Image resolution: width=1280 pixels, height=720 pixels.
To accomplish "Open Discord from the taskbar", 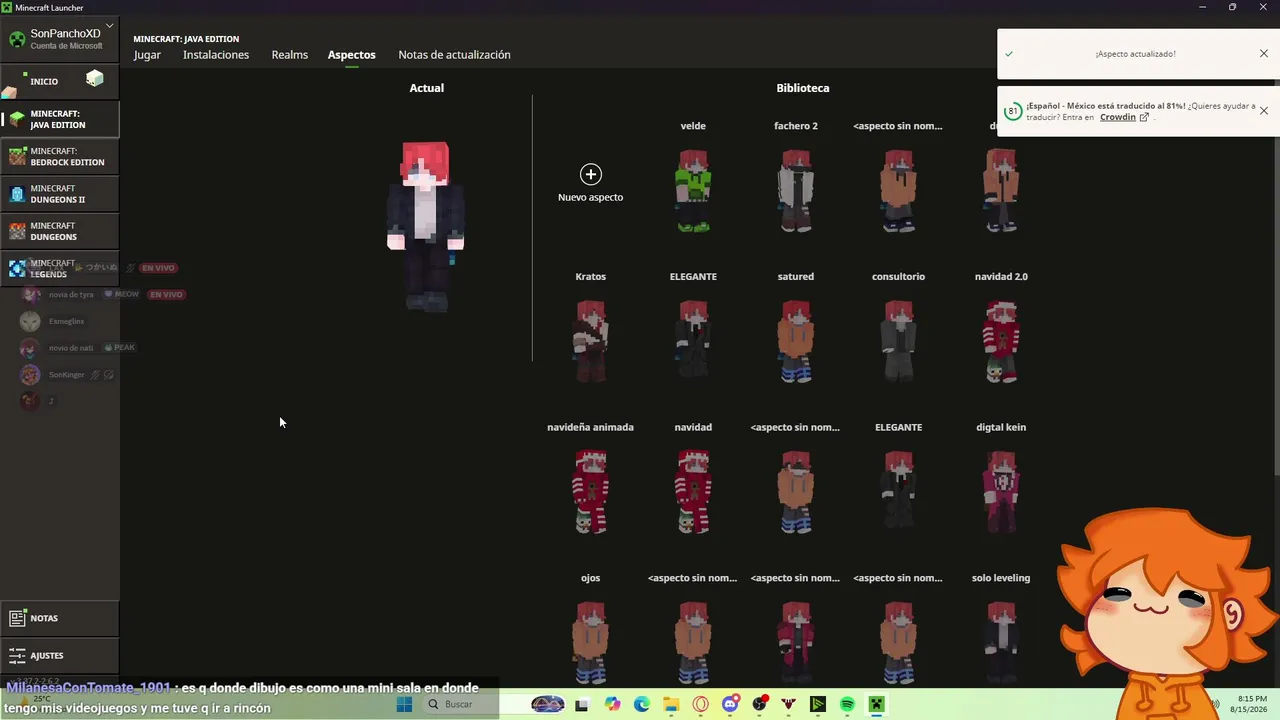I will pyautogui.click(x=730, y=704).
